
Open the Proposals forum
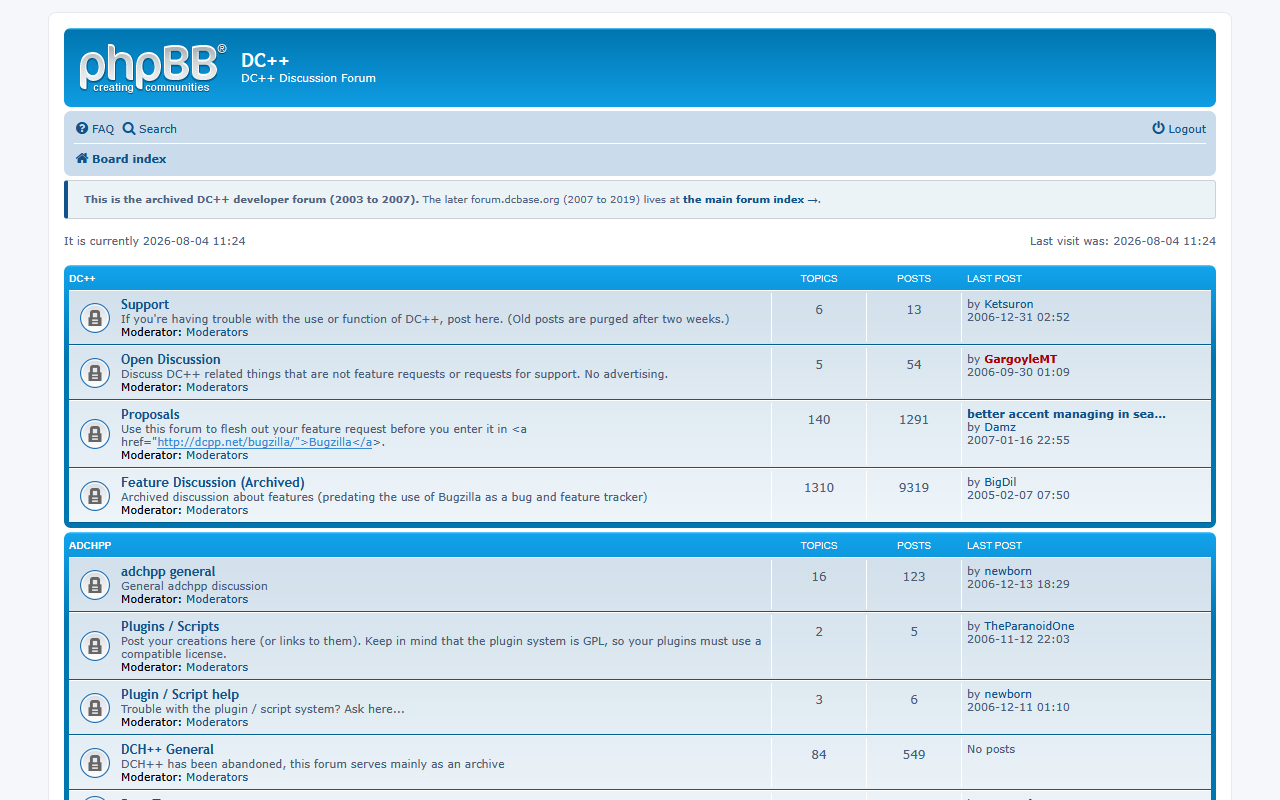[x=150, y=415]
